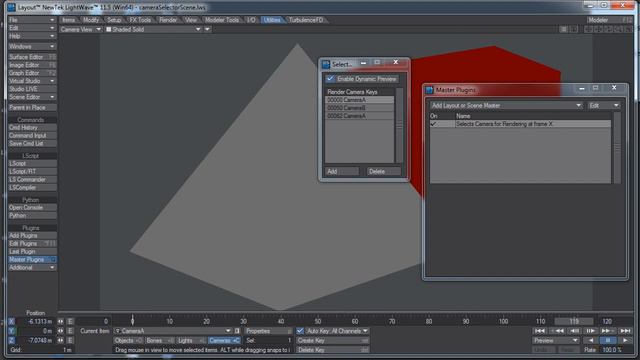Screen dimensions: 640x360
Task: Select the 00050 CameraB key row
Action: point(359,108)
